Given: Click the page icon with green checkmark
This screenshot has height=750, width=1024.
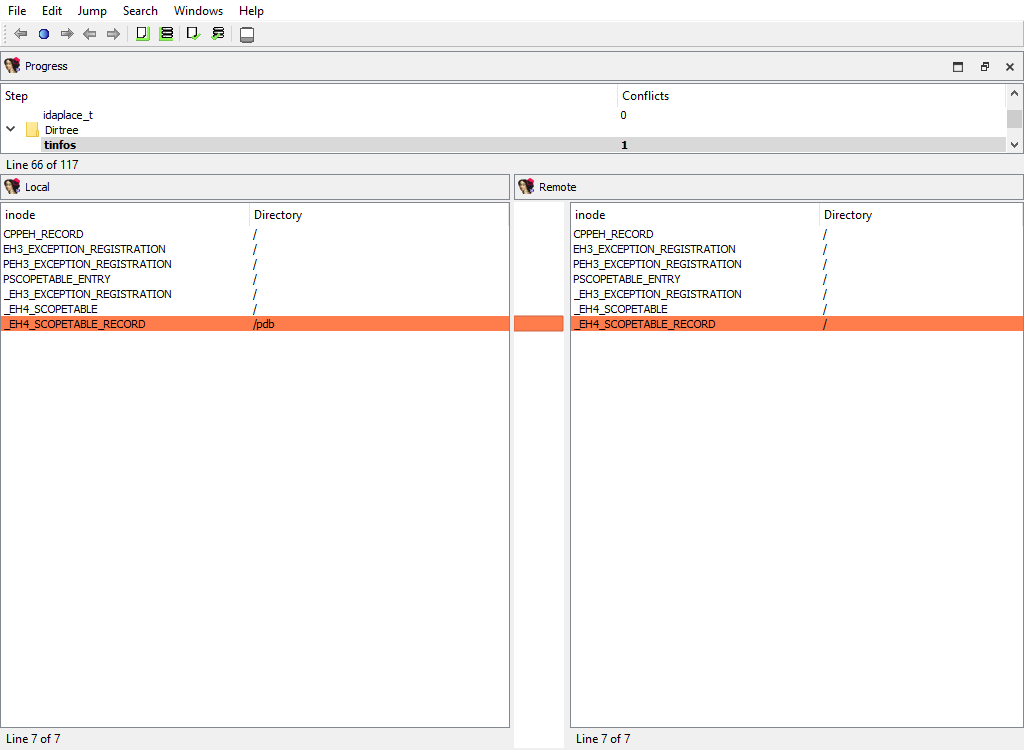Looking at the screenshot, I should 193,34.
